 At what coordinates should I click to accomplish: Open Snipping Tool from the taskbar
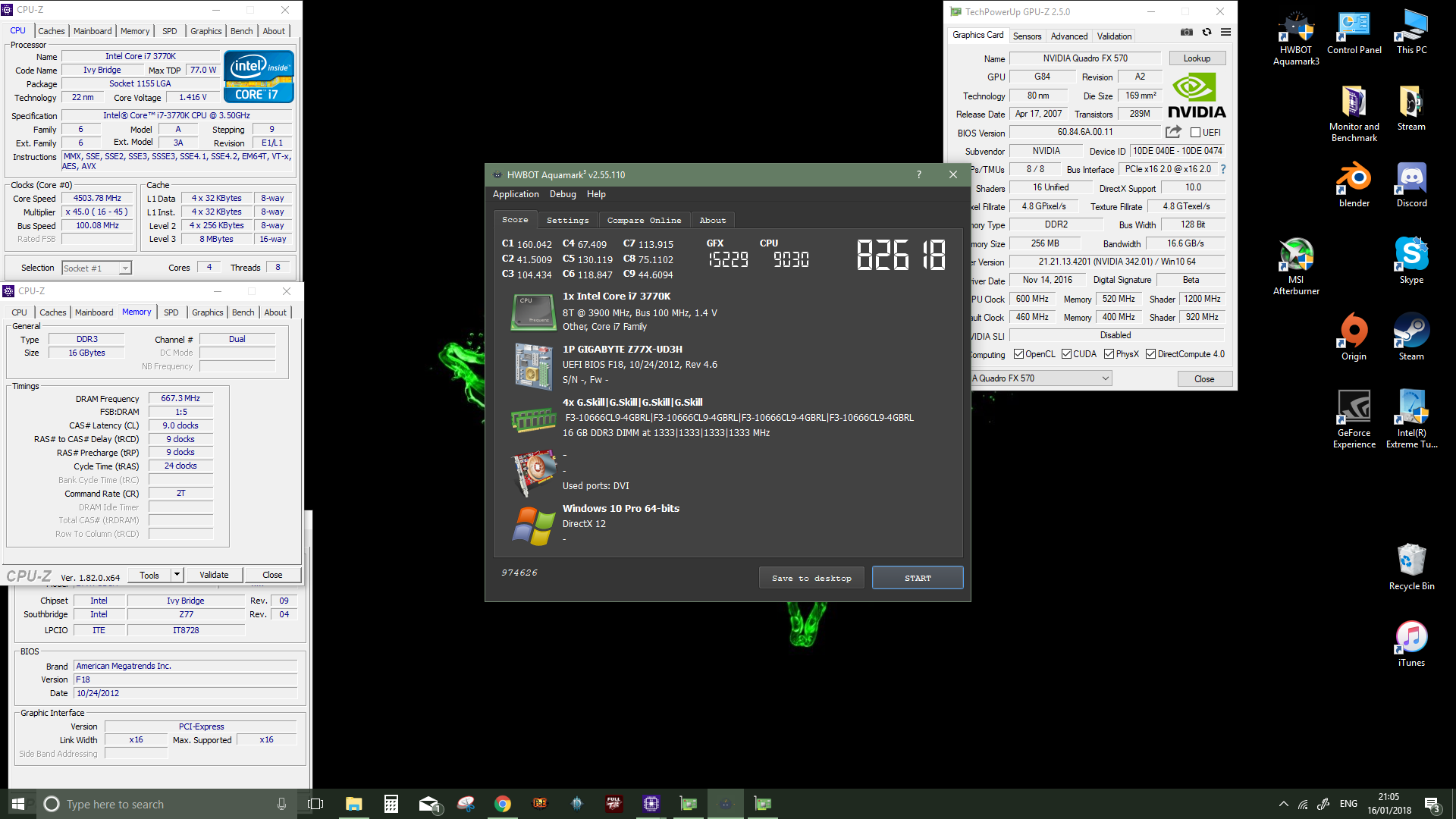pos(466,804)
